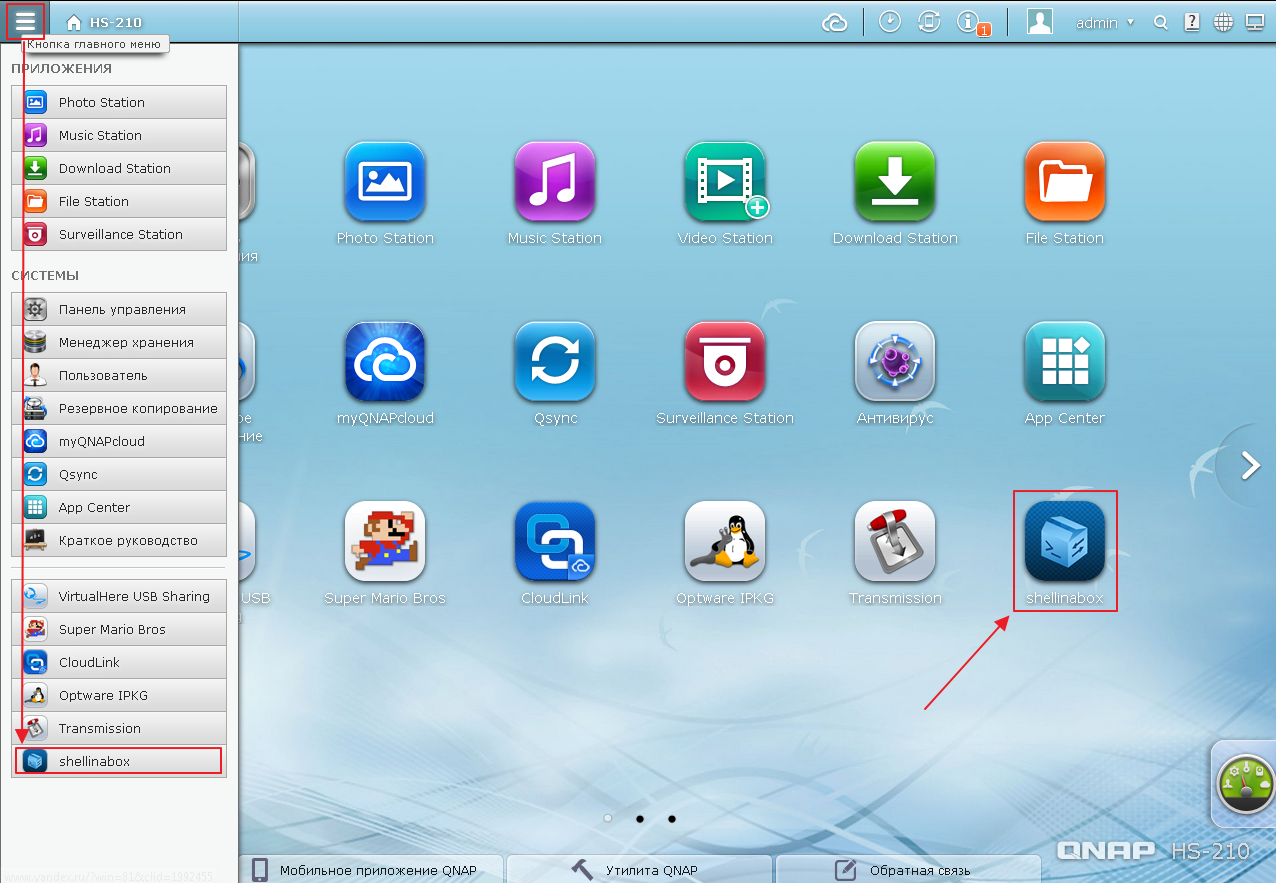Screen dimensions: 1276x883
Task: Select CloudLink in the main menu
Action: (x=119, y=662)
